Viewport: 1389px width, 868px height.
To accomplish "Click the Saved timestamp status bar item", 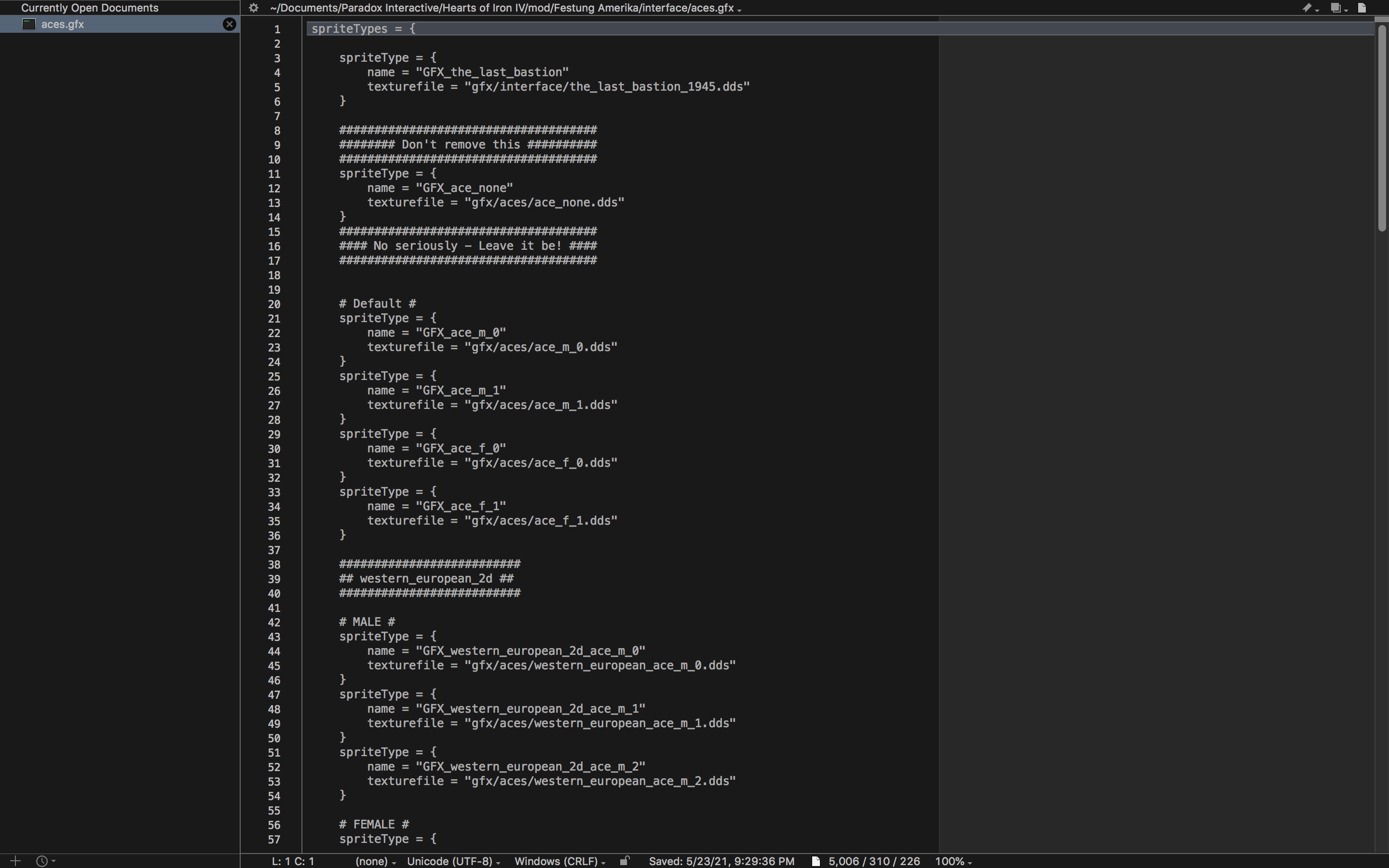I will [x=720, y=861].
